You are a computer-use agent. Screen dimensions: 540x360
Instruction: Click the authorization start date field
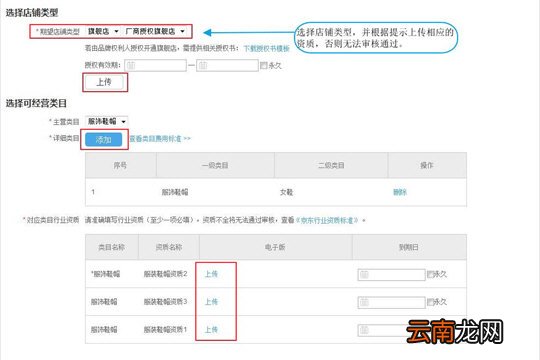(155, 65)
